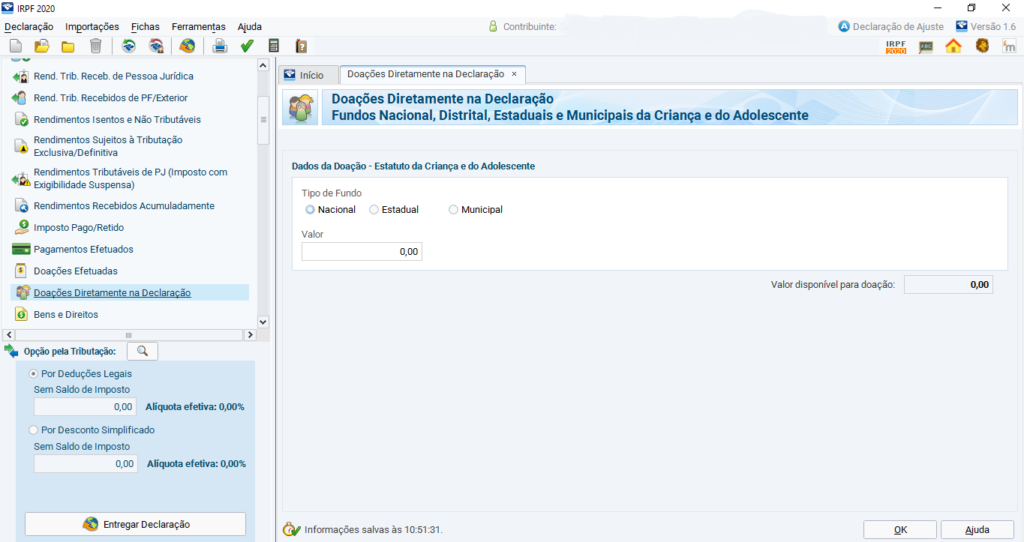Select the Nacional fund type
This screenshot has width=1024, height=542.
click(310, 210)
